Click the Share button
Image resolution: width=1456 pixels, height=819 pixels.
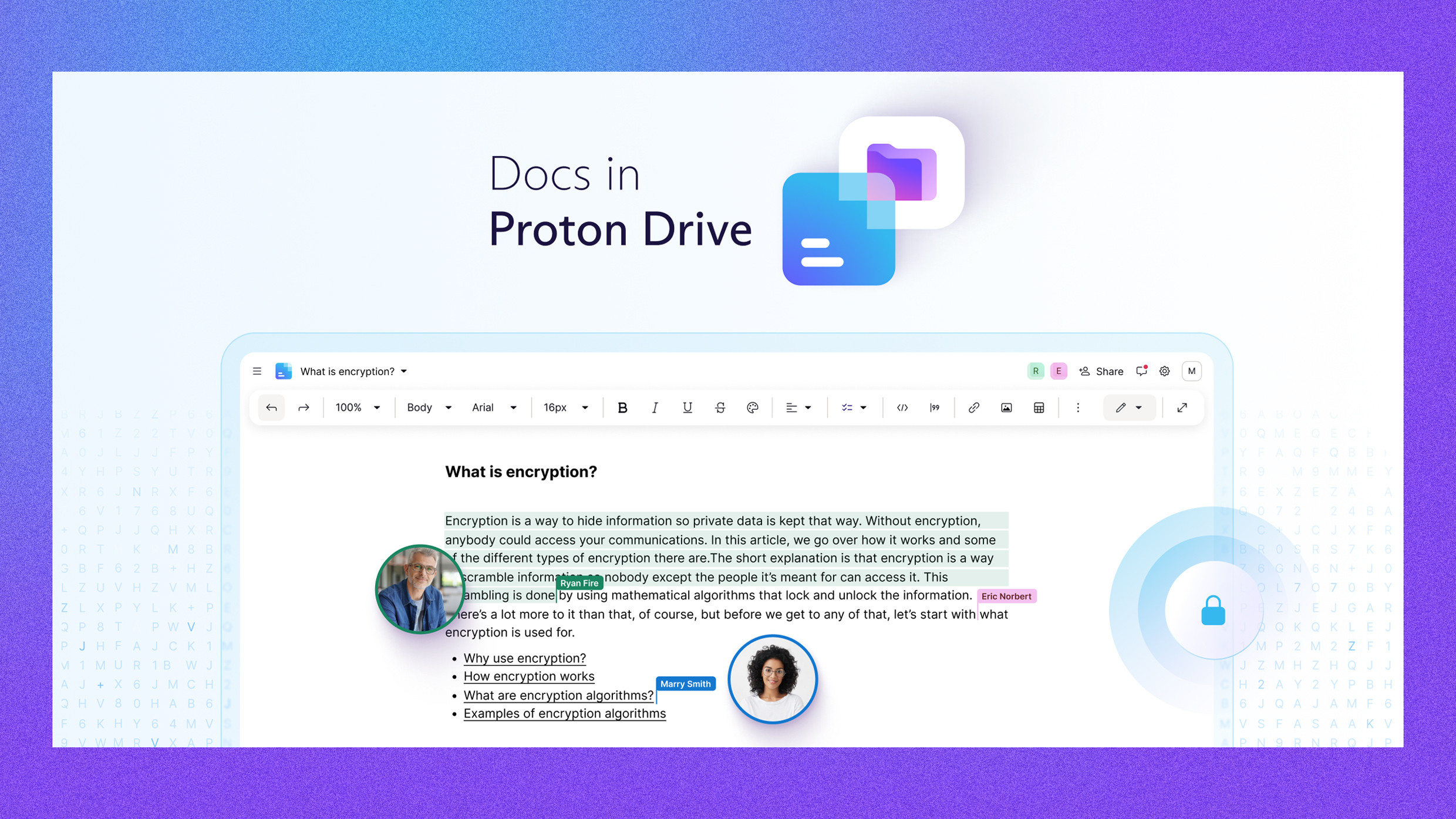tap(1101, 371)
